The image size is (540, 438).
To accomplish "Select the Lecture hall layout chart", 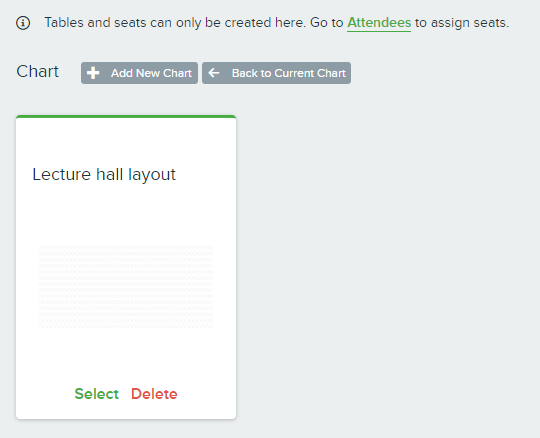I will [96, 394].
